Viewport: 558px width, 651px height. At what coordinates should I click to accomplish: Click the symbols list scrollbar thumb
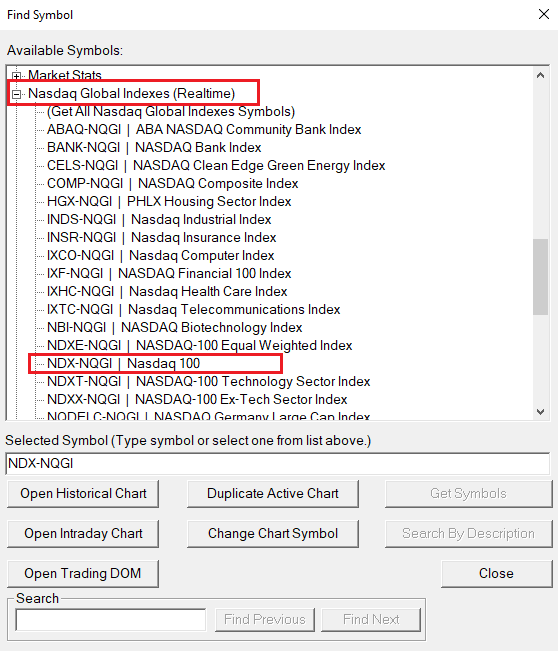point(540,277)
